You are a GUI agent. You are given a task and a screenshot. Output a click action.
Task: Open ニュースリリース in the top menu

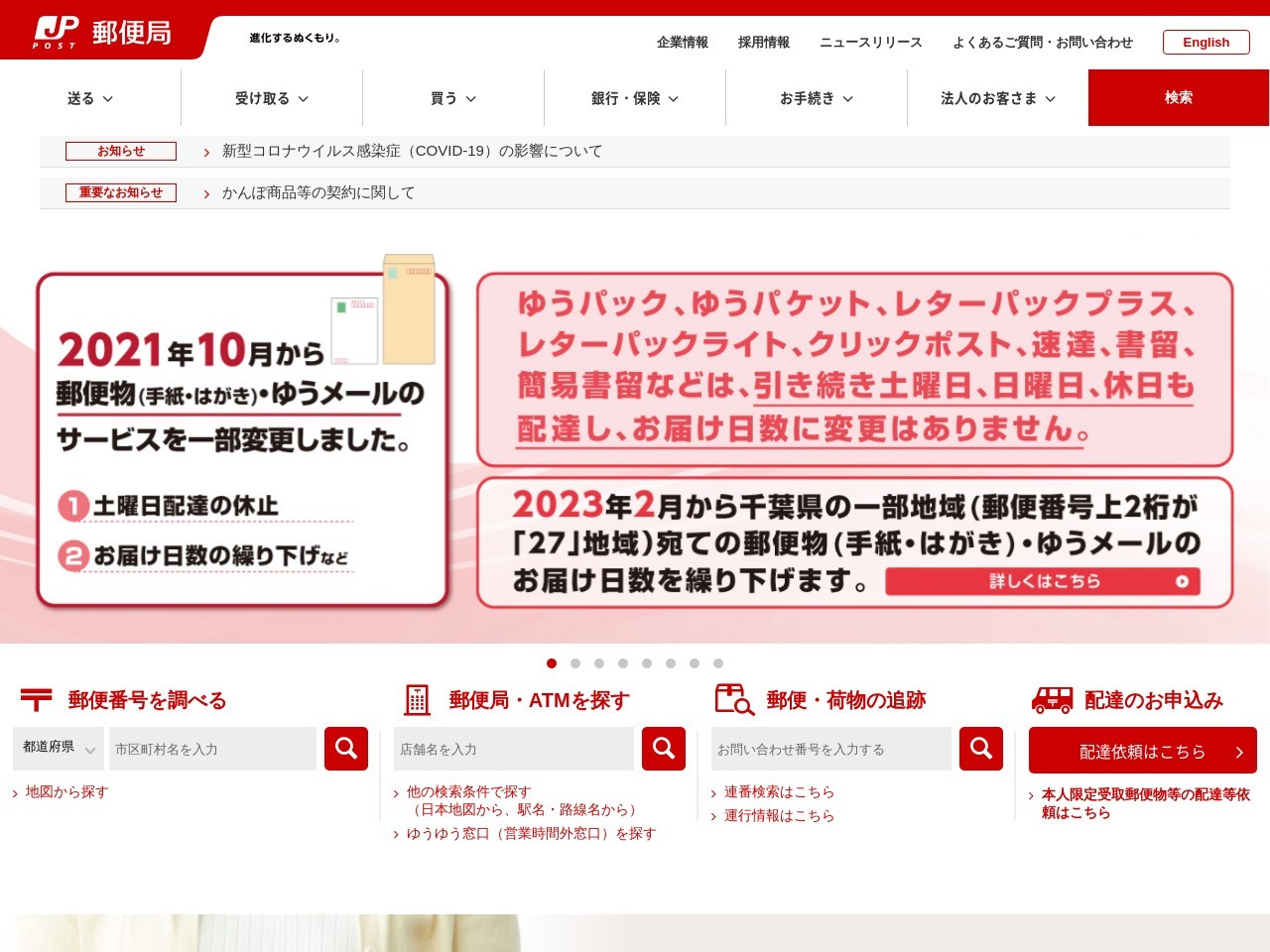pos(871,43)
